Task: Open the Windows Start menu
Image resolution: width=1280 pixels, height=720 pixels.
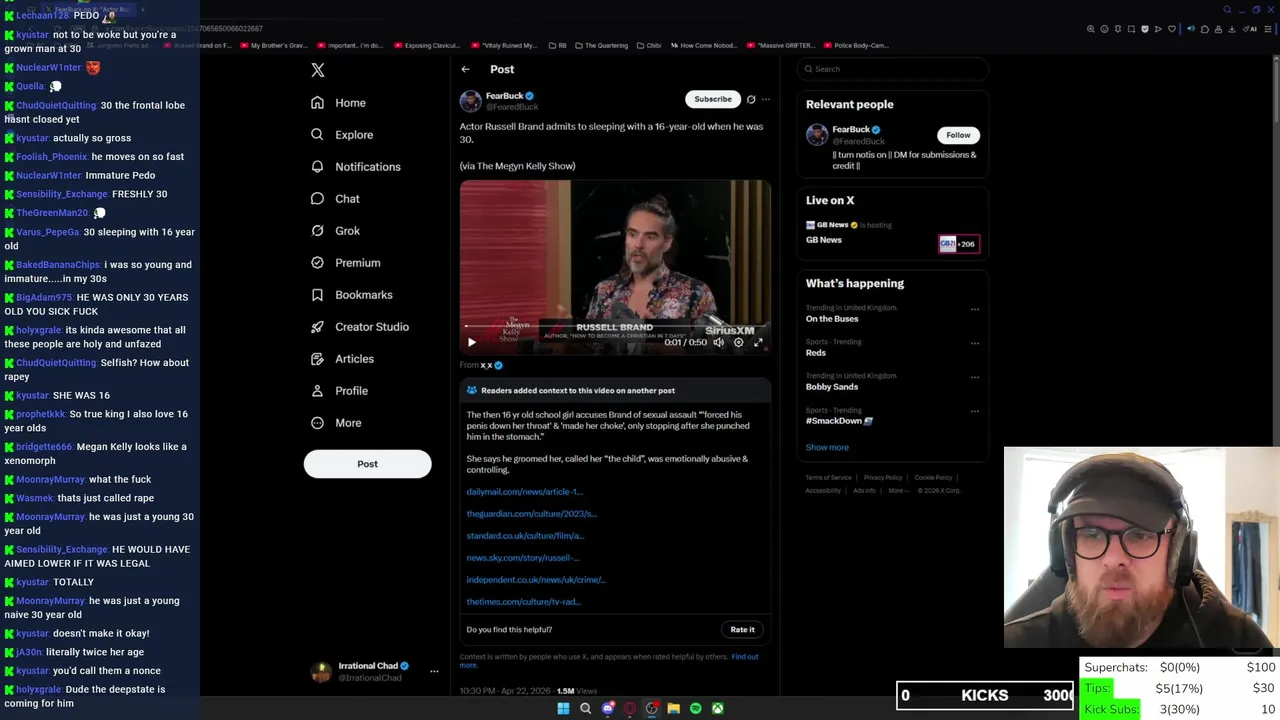Action: point(563,708)
